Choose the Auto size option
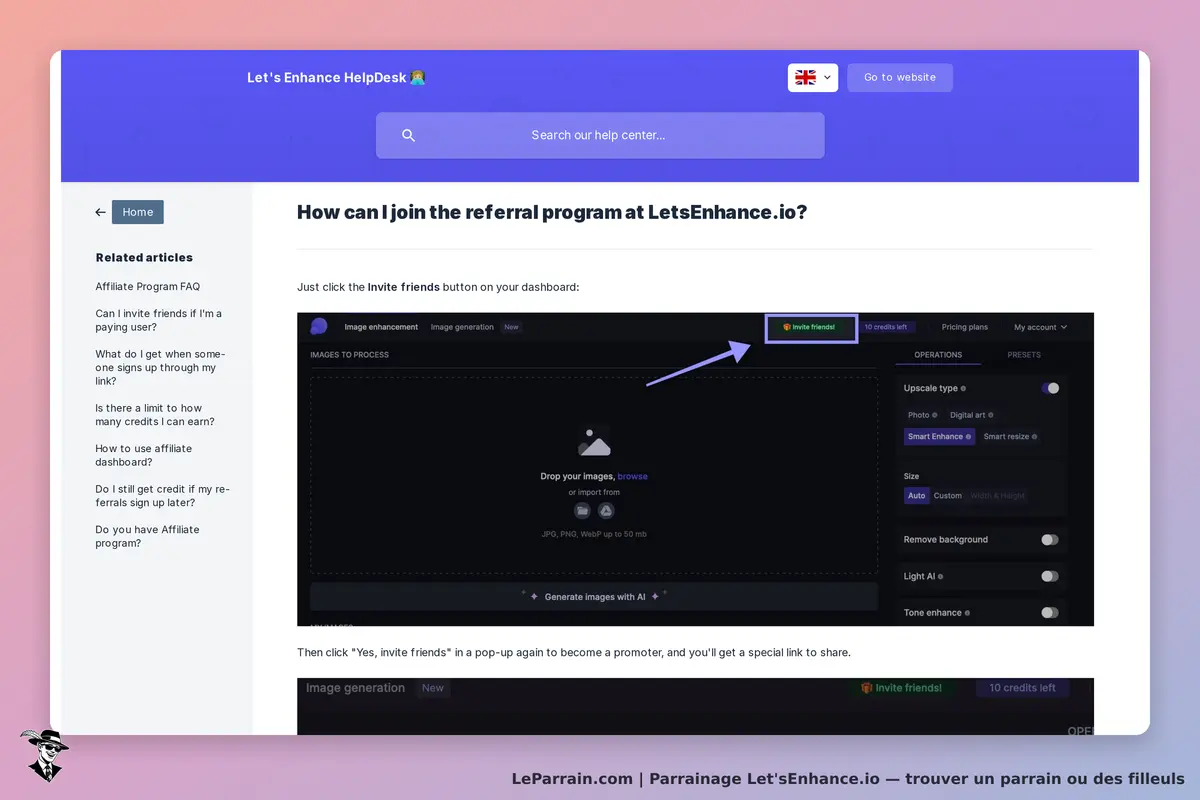This screenshot has width=1200, height=800. point(917,496)
